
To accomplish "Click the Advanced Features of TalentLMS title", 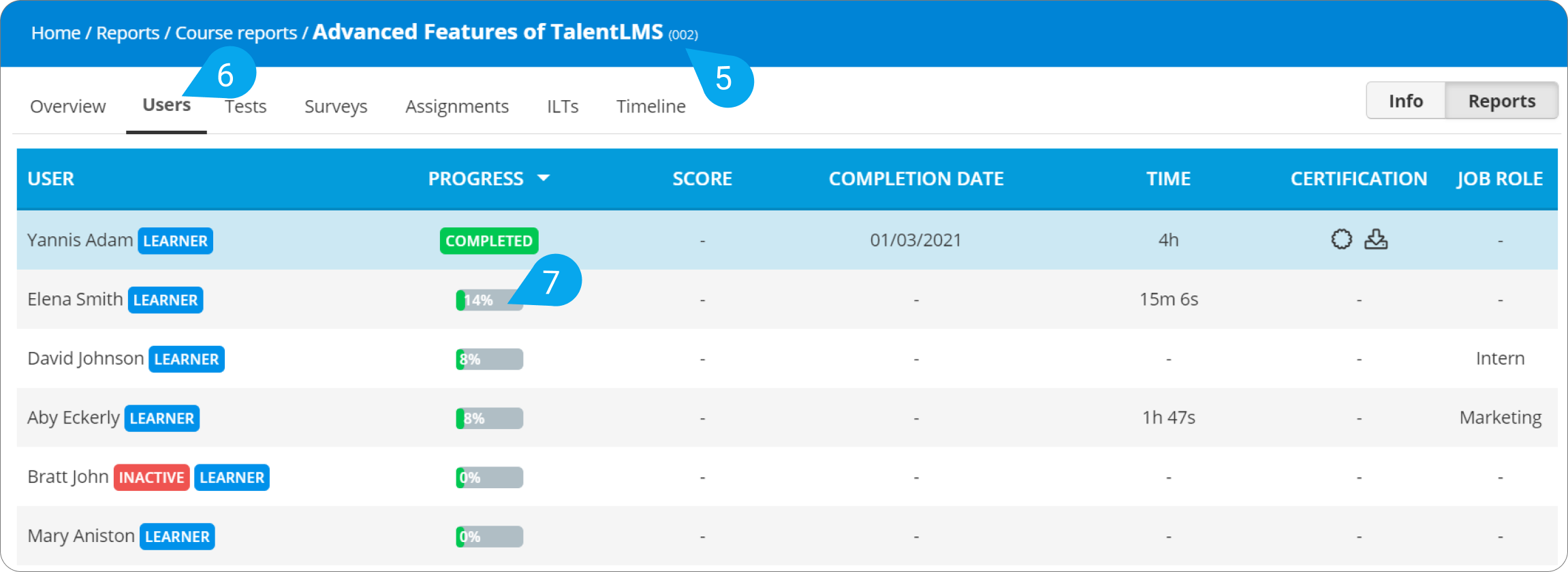I will (488, 31).
